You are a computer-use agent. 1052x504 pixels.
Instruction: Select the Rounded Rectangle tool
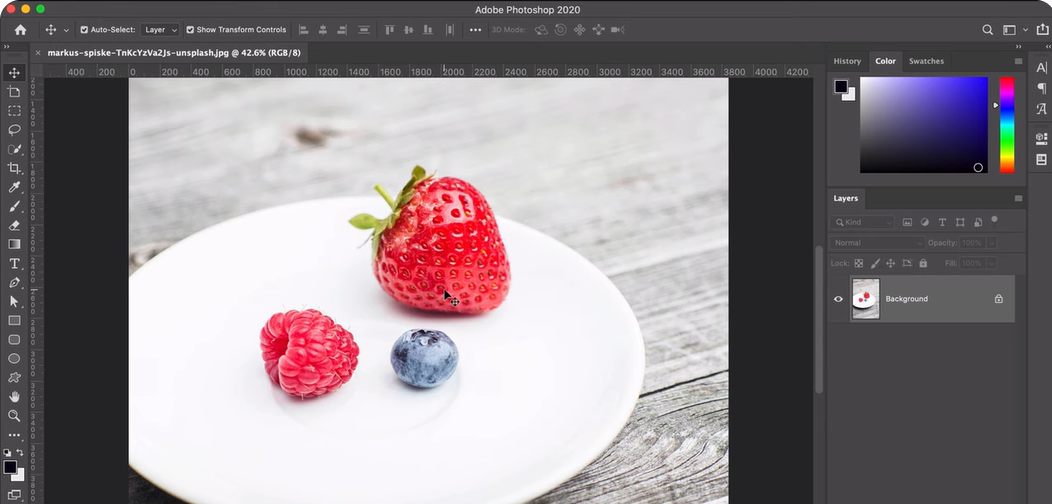pos(14,340)
